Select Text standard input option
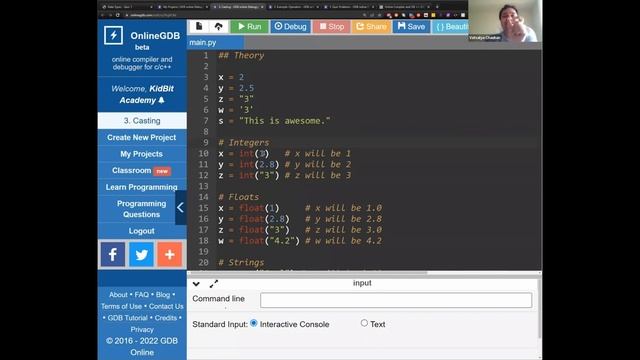 [x=364, y=323]
